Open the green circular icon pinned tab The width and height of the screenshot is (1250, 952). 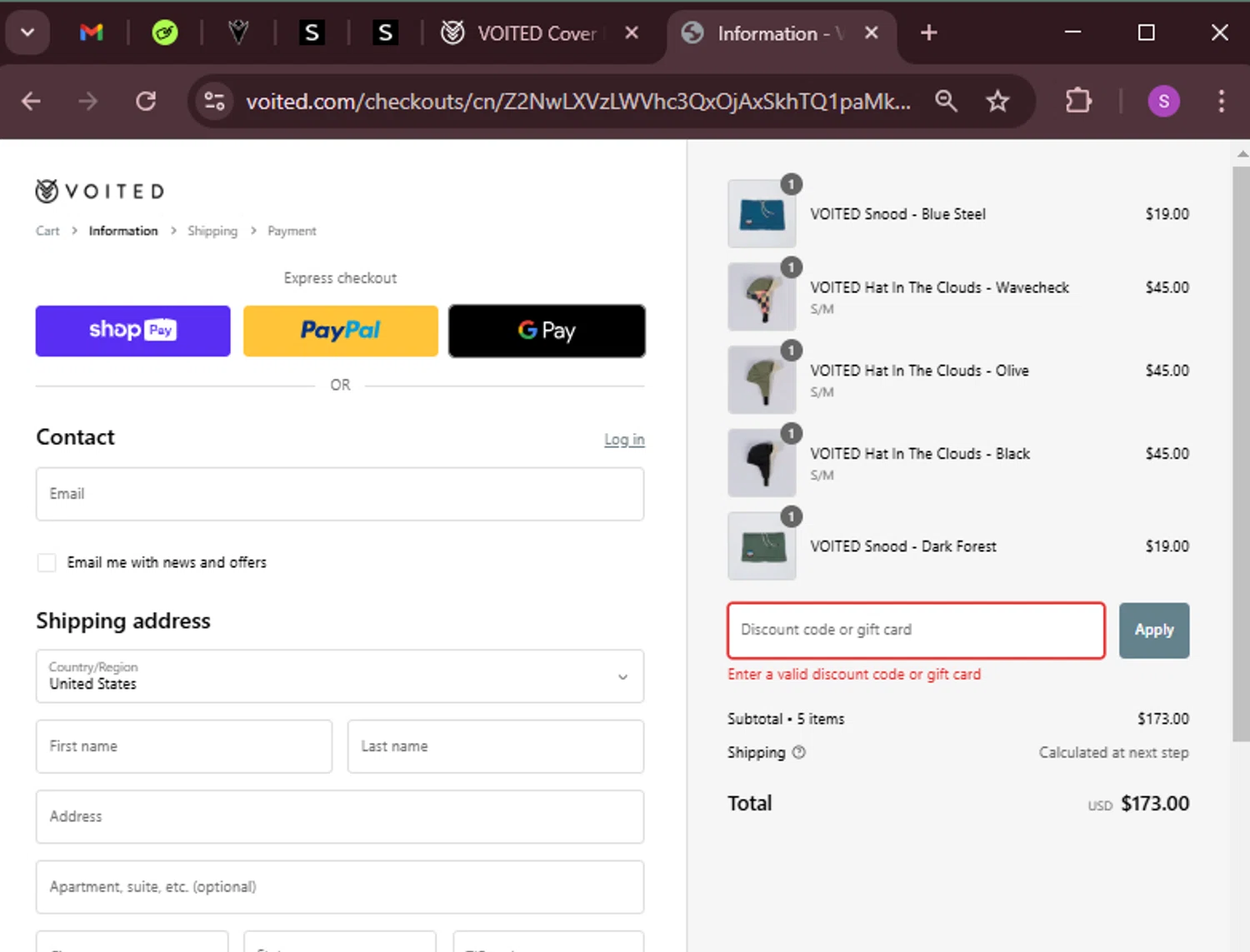tap(165, 33)
